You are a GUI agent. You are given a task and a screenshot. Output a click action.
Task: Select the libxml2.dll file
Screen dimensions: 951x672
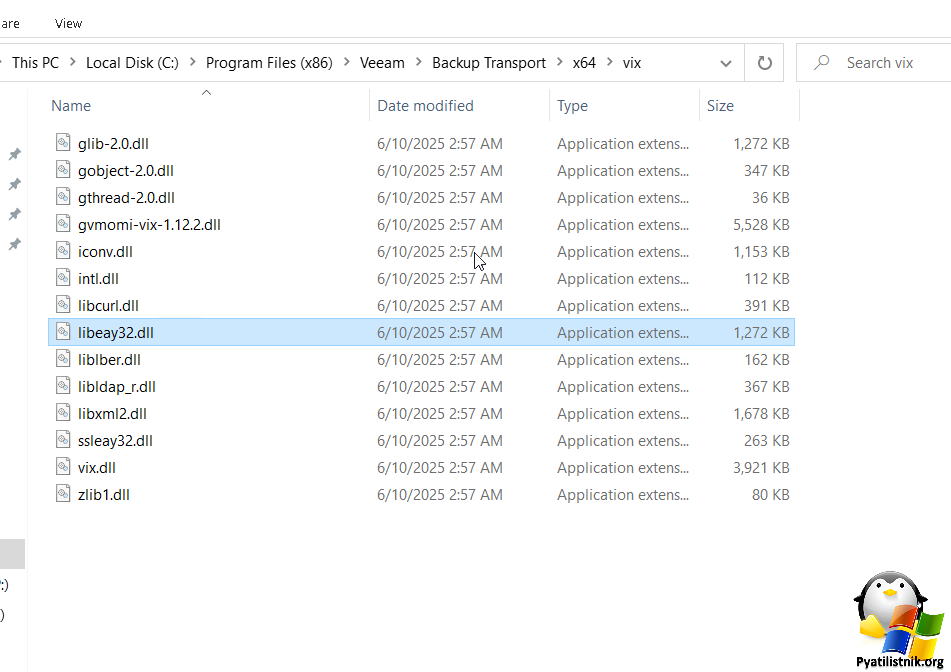113,413
